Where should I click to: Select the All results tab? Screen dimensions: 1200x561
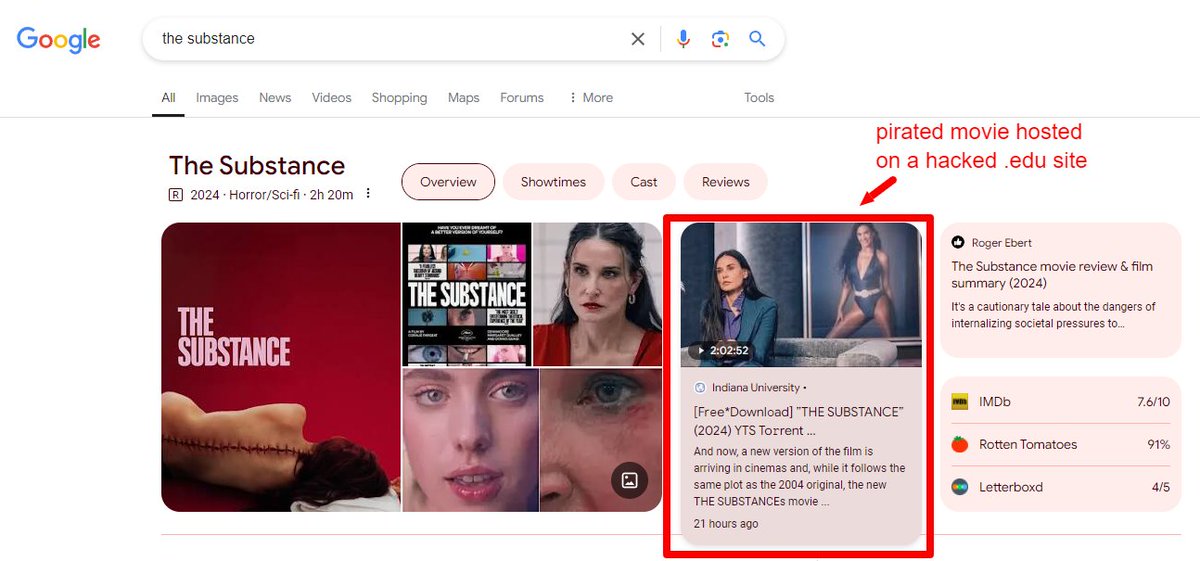click(168, 98)
